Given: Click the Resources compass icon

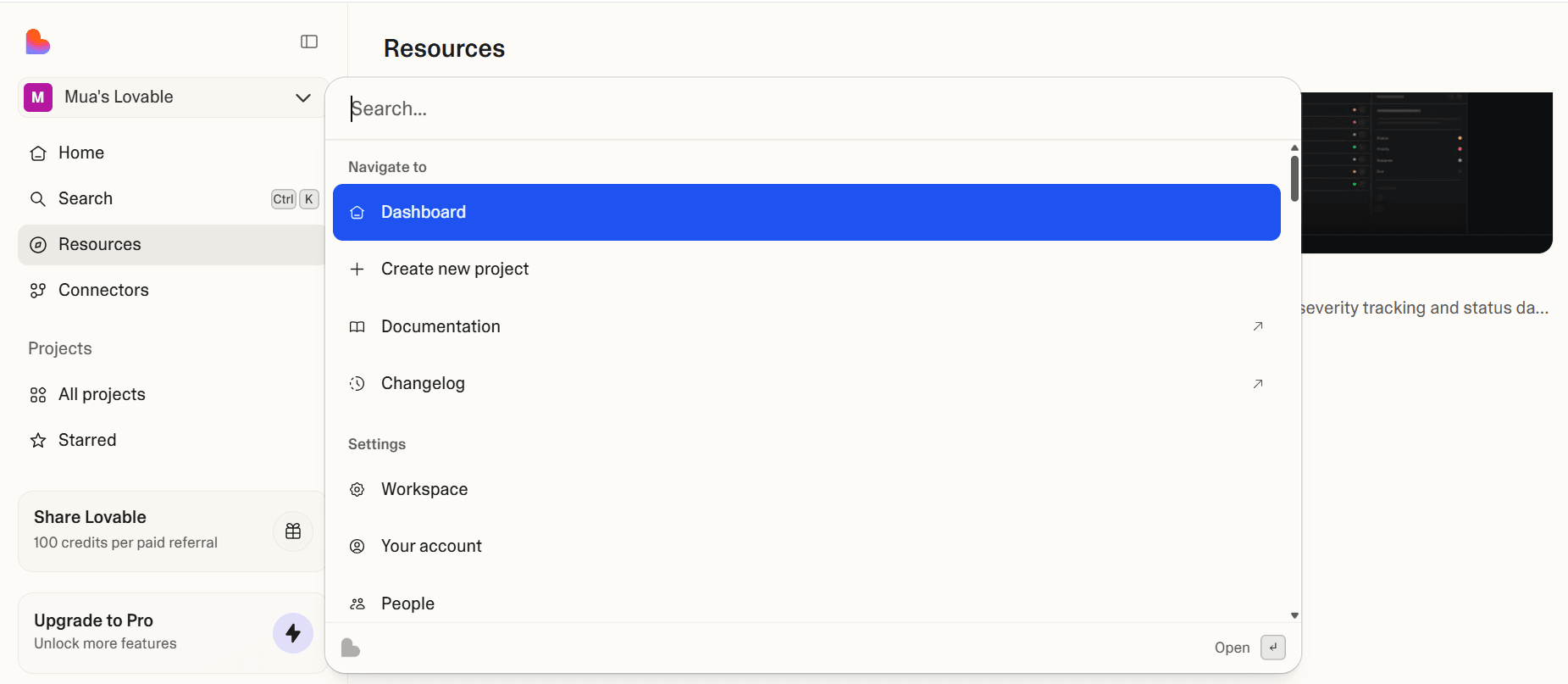Looking at the screenshot, I should [38, 245].
